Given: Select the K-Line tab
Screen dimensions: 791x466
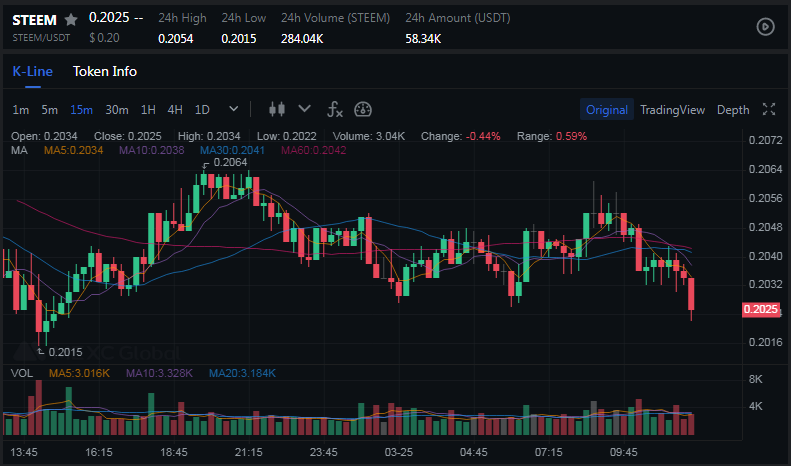Looking at the screenshot, I should tap(31, 71).
